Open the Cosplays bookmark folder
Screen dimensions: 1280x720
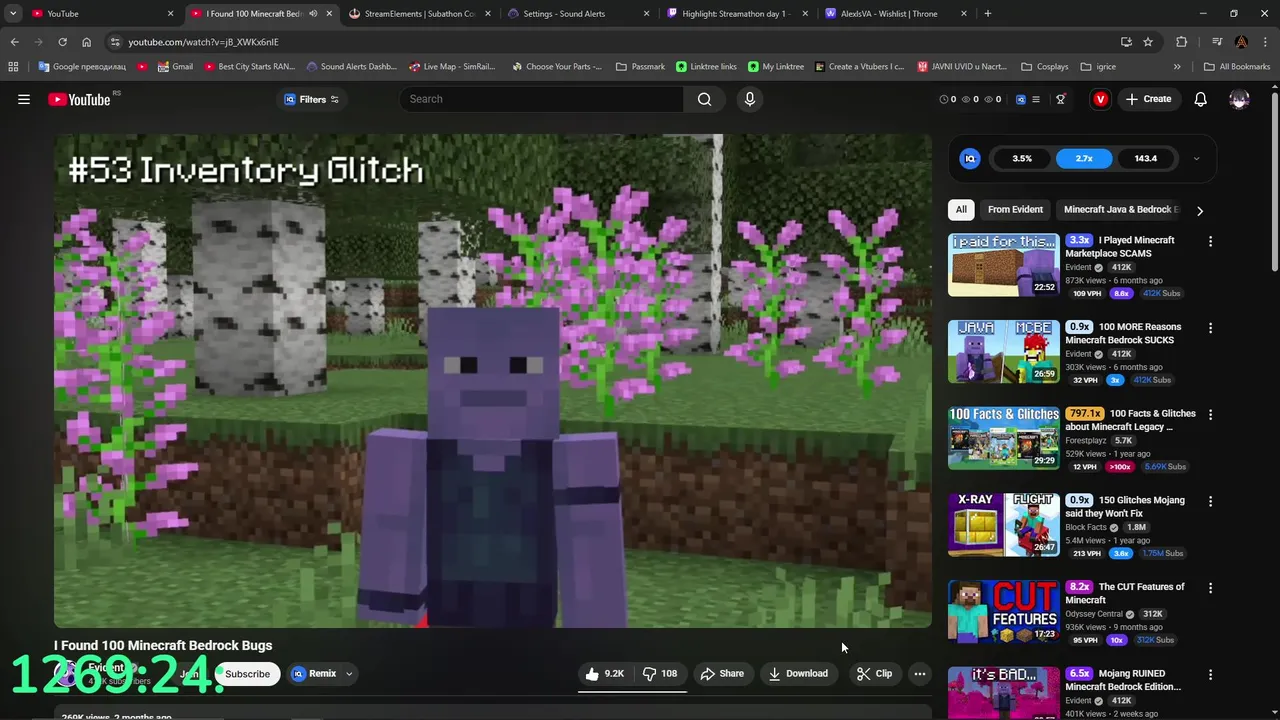click(1045, 67)
